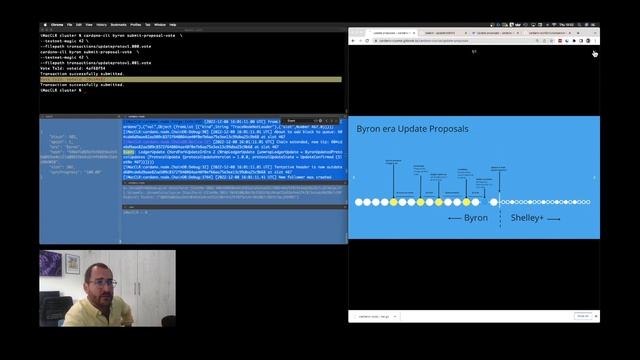Reload the current Chrome page

click(x=367, y=41)
